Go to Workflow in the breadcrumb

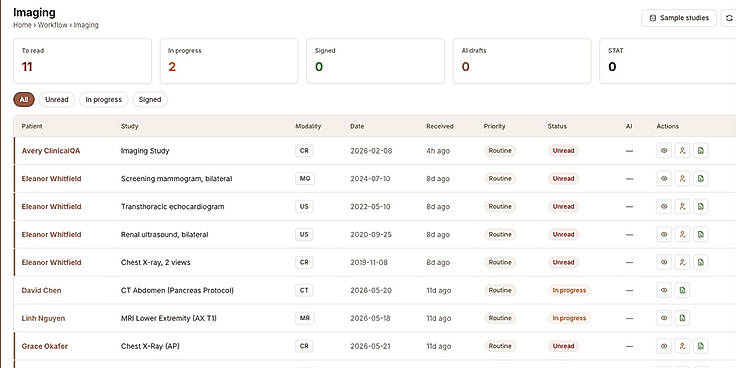(53, 25)
